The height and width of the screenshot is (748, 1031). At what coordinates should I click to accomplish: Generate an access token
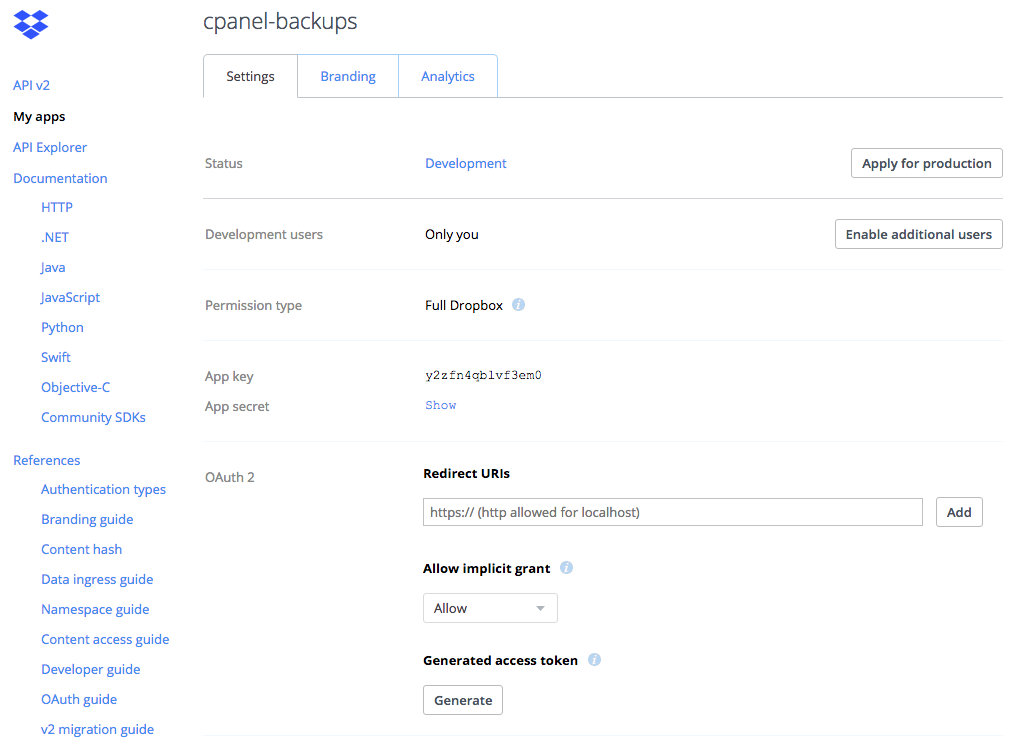463,700
